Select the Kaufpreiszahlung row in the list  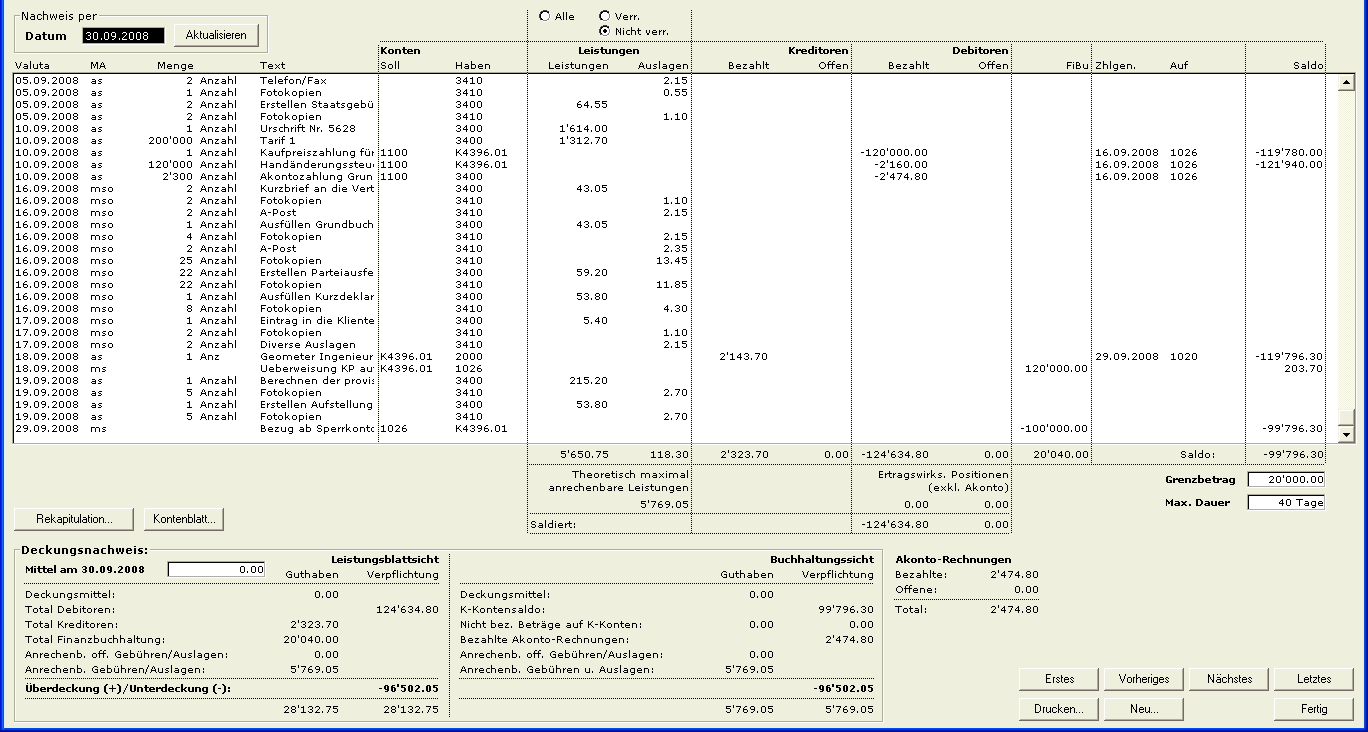(316, 153)
